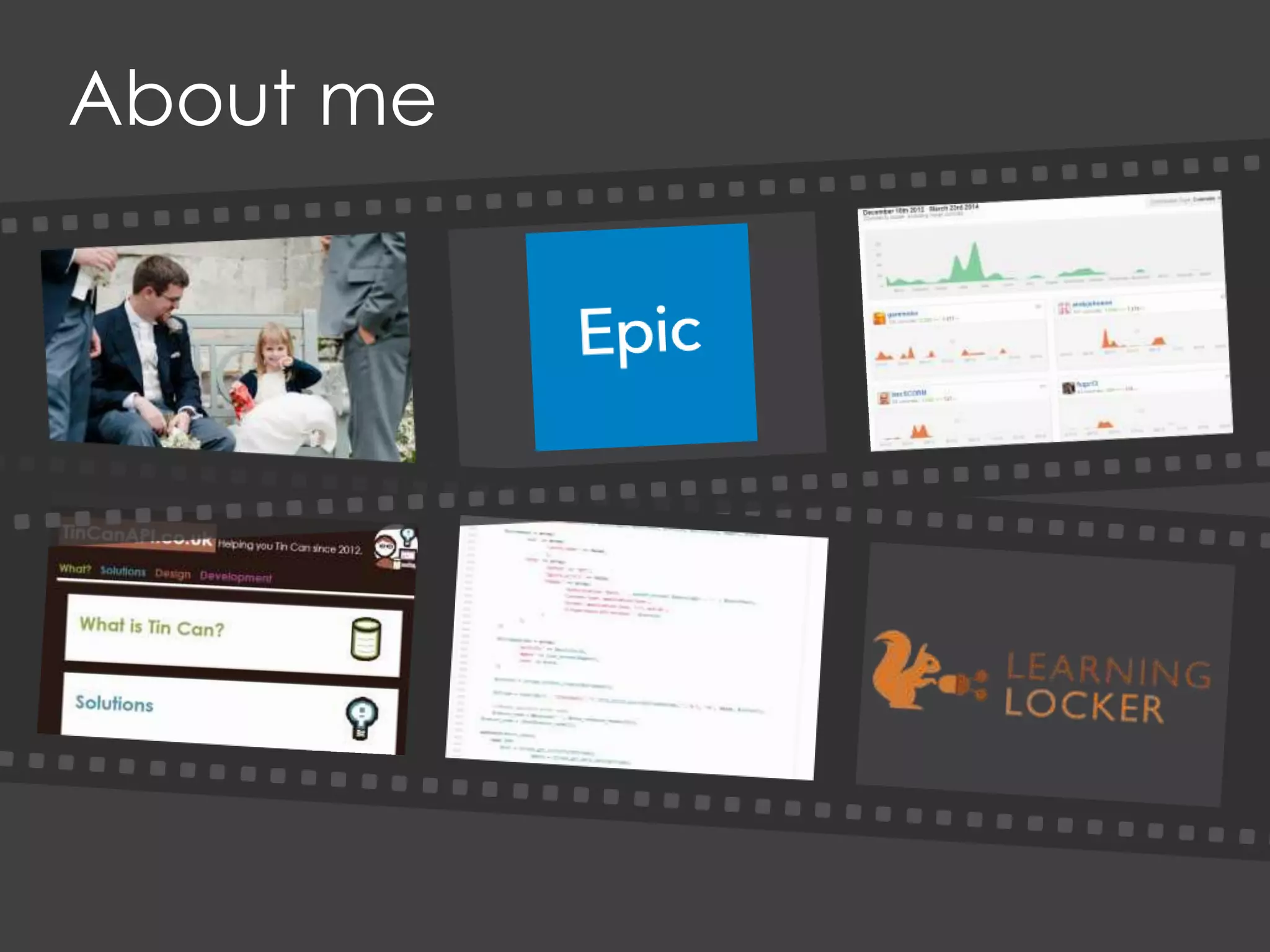Screen dimensions: 1270x952
Task: Click the lightbulb icon in the Solutions box
Action: pos(362,718)
